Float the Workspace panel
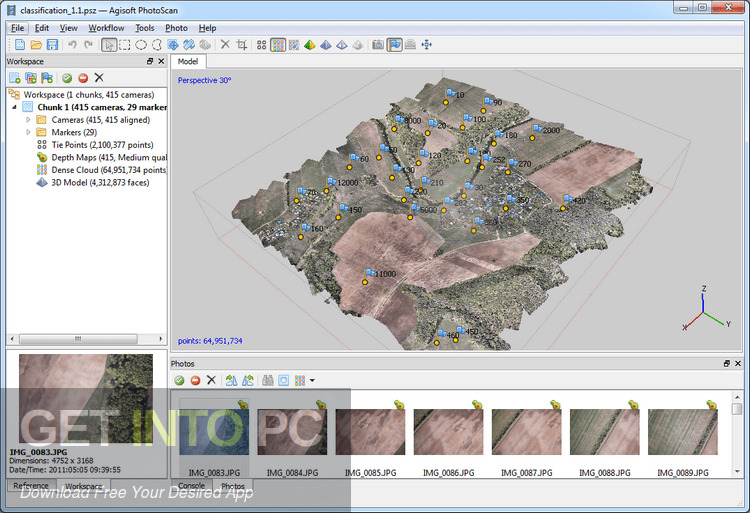Screen dimensions: 750x513 pyautogui.click(x=150, y=61)
